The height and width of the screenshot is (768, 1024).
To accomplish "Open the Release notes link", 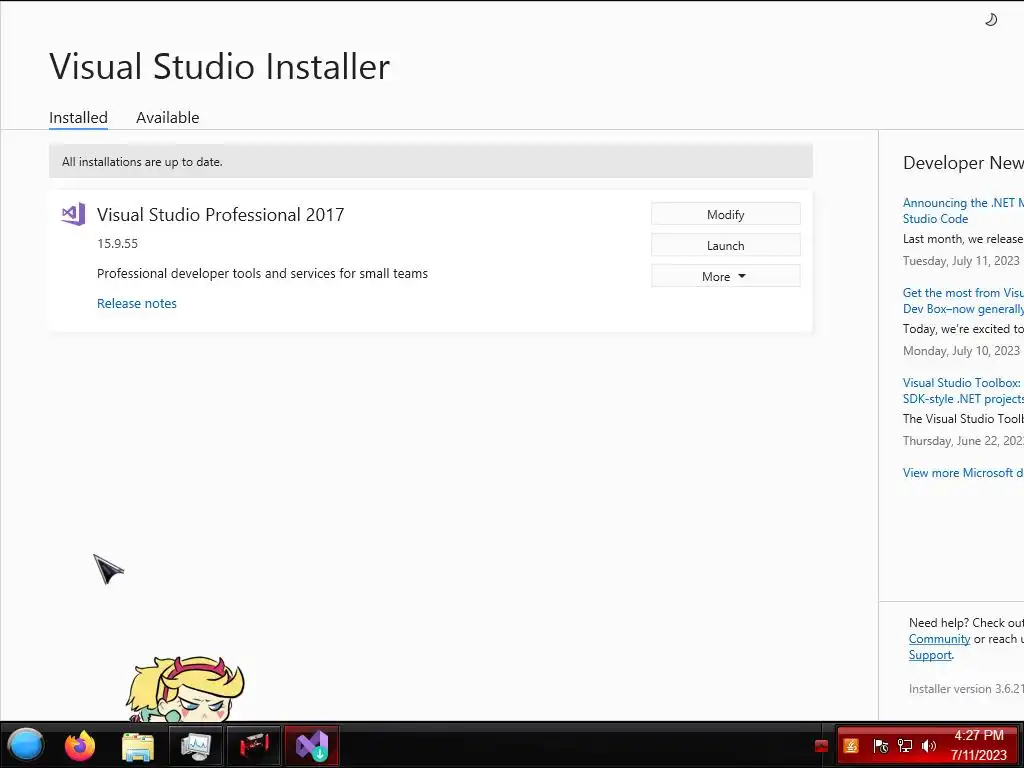I will pos(136,303).
